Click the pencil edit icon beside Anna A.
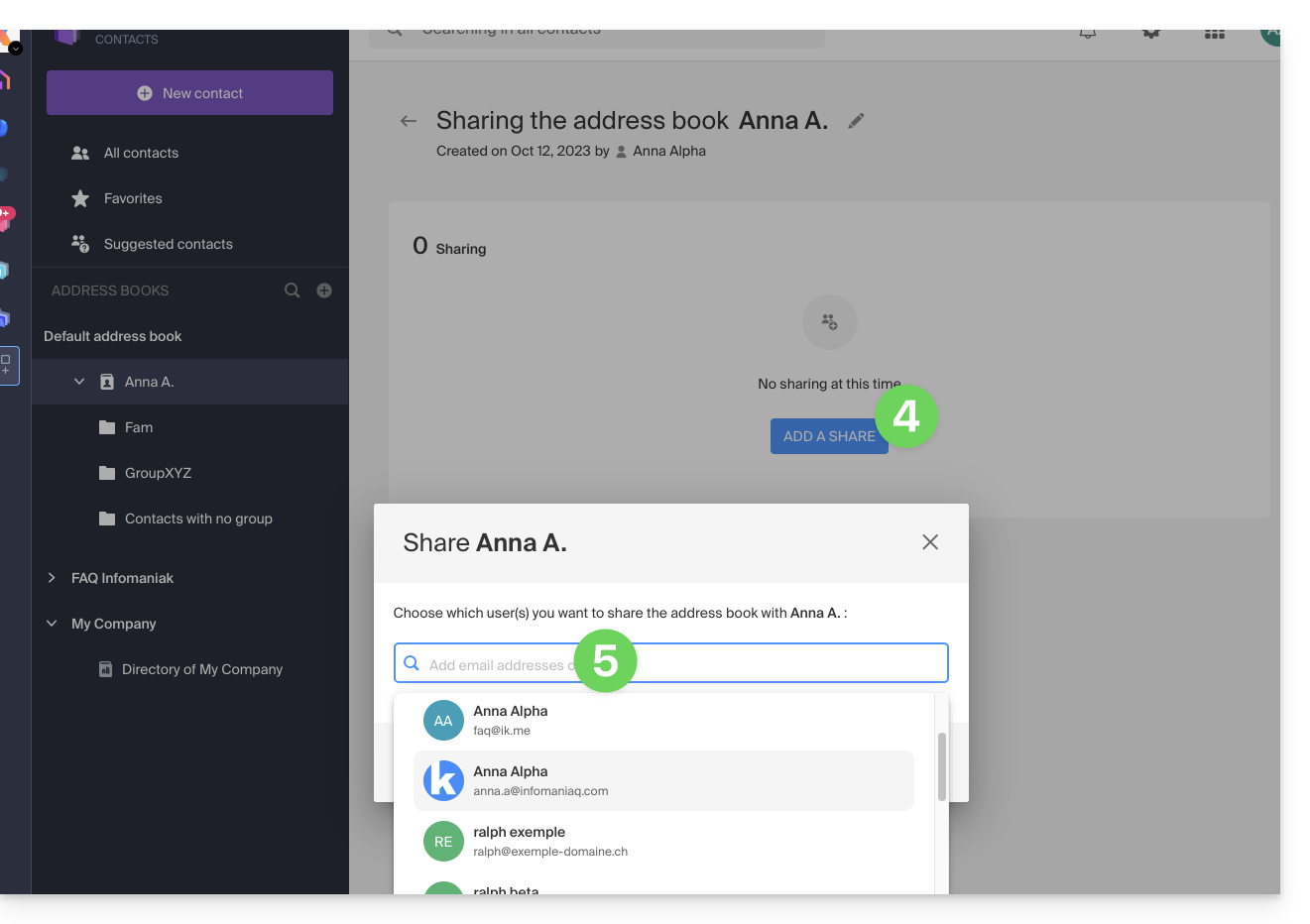 pos(857,121)
